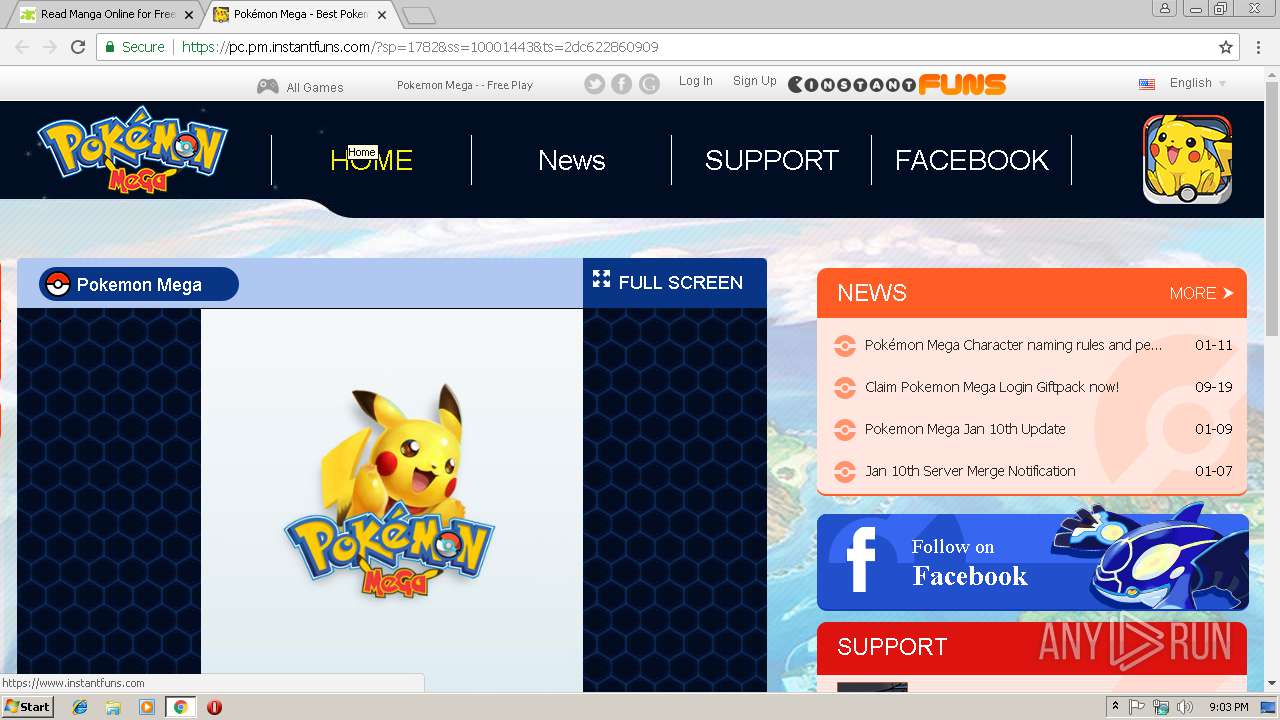Click the SUPPORT panel header
The height and width of the screenshot is (720, 1280).
1032,647
